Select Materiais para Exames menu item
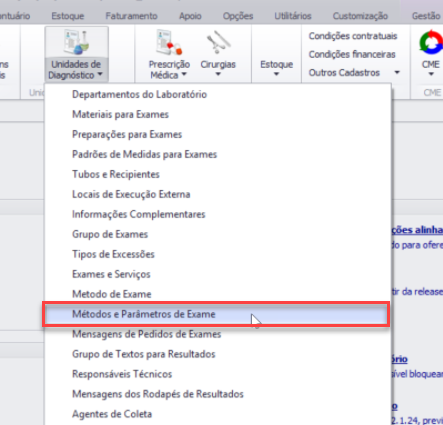 point(218,115)
